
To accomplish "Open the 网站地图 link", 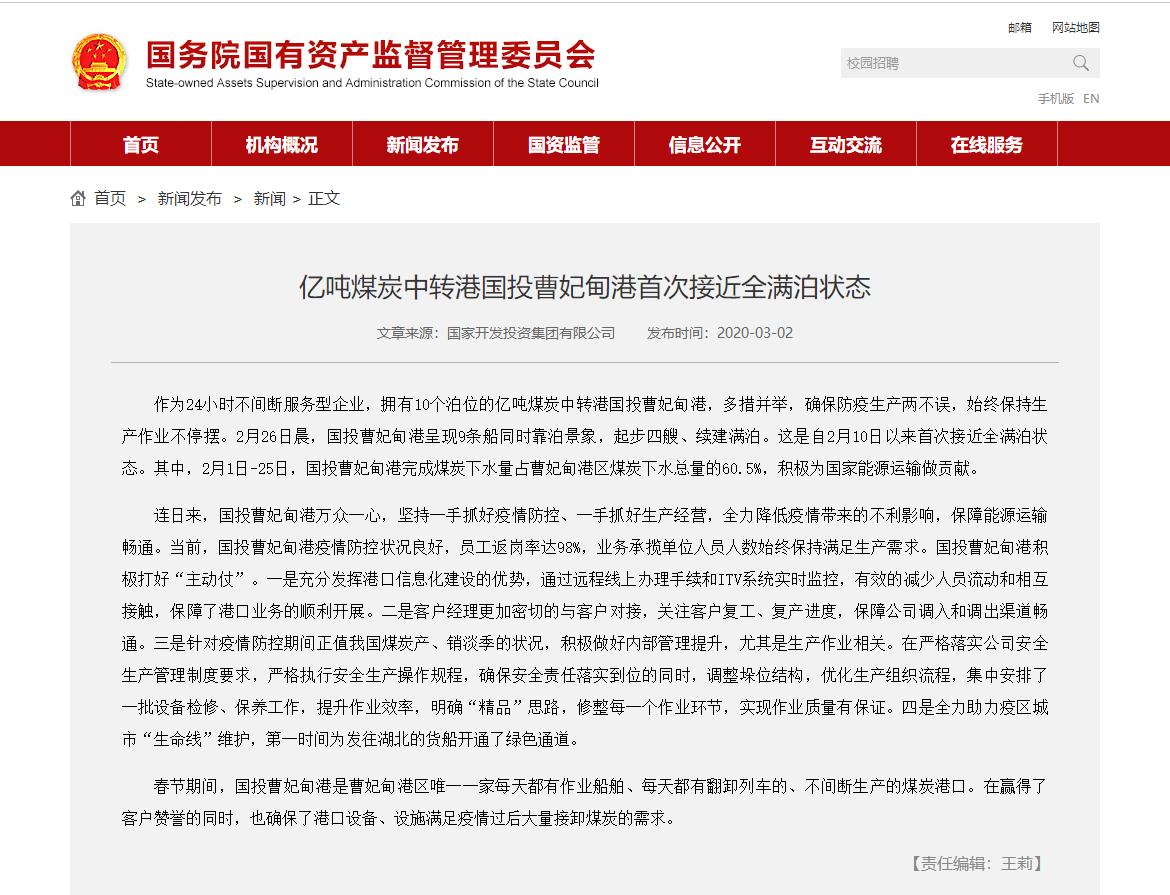I will [1075, 28].
